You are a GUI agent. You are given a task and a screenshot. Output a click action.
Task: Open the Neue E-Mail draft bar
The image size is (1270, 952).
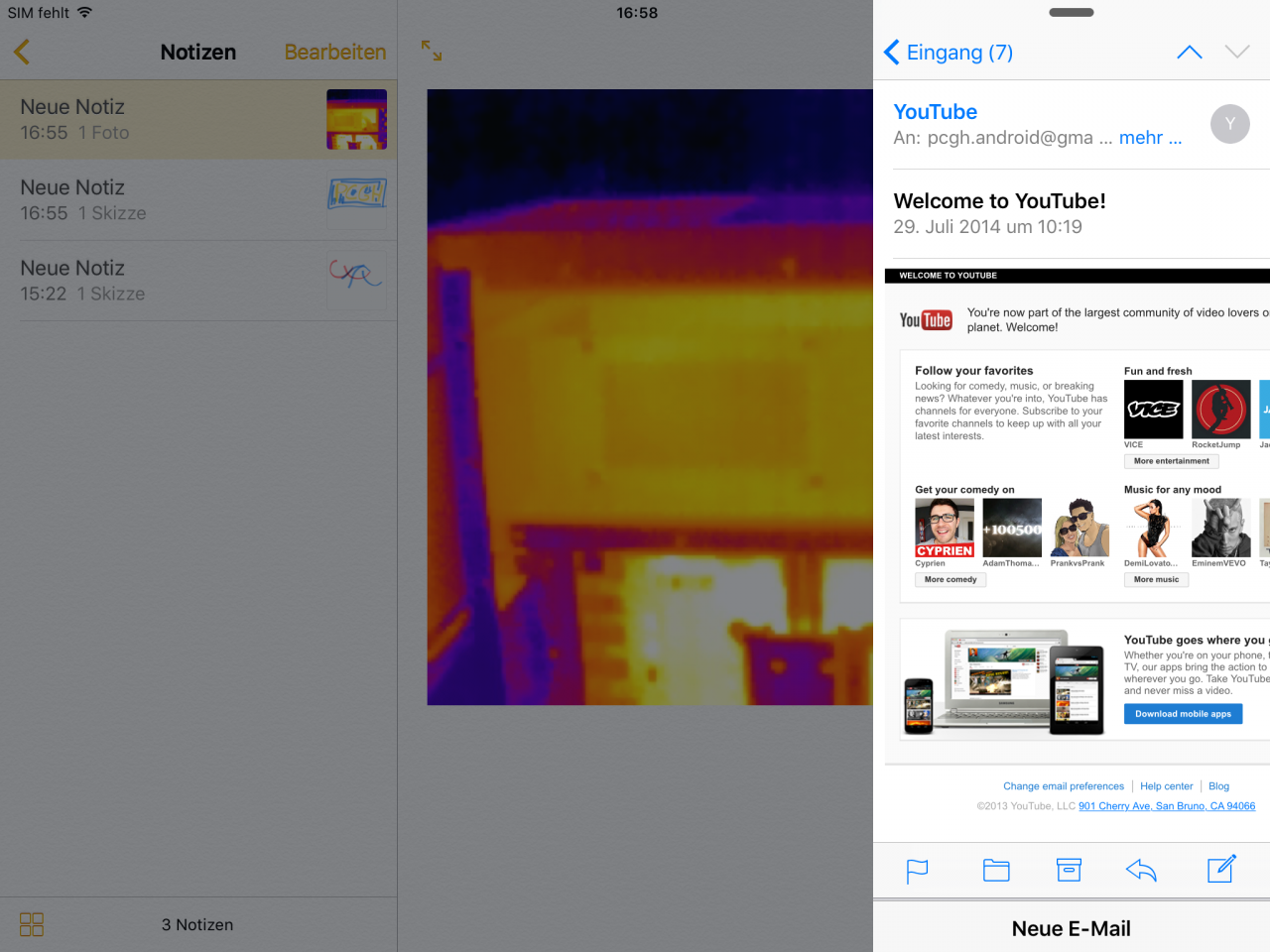pos(1072,928)
